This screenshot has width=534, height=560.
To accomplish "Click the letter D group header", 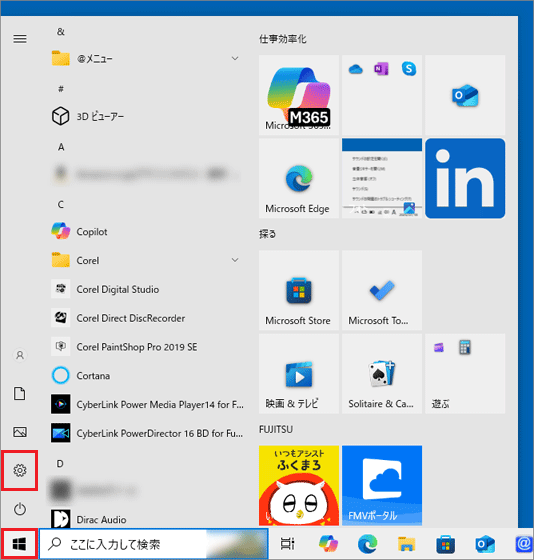I will [60, 464].
